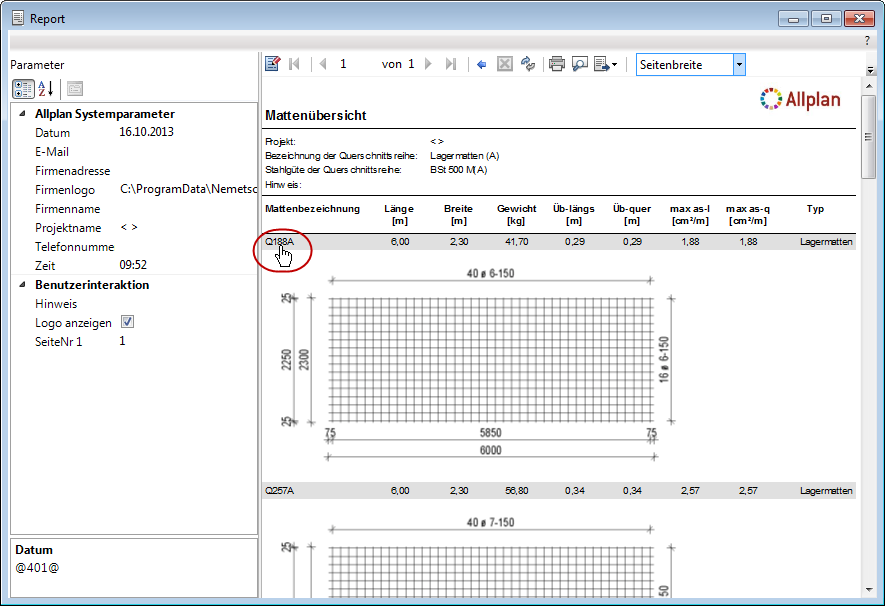Click the Gewicht [kg] column header

(x=516, y=214)
